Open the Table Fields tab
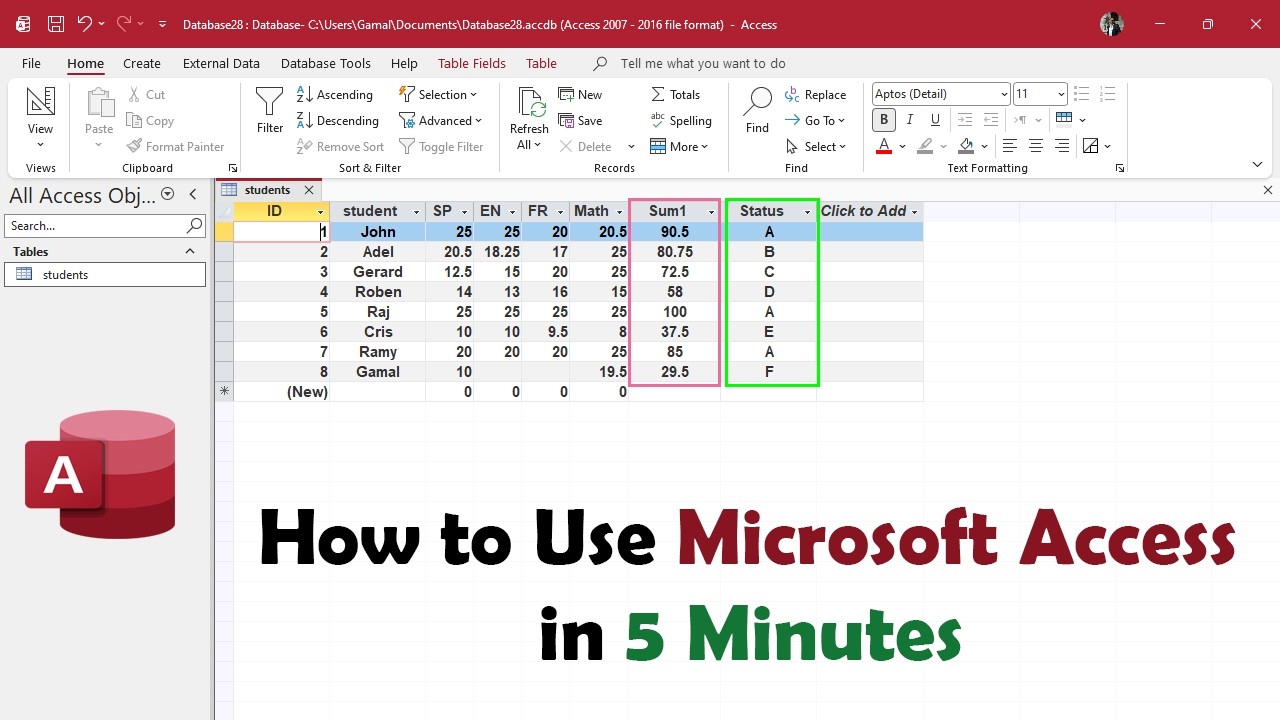The image size is (1280, 720). click(472, 63)
